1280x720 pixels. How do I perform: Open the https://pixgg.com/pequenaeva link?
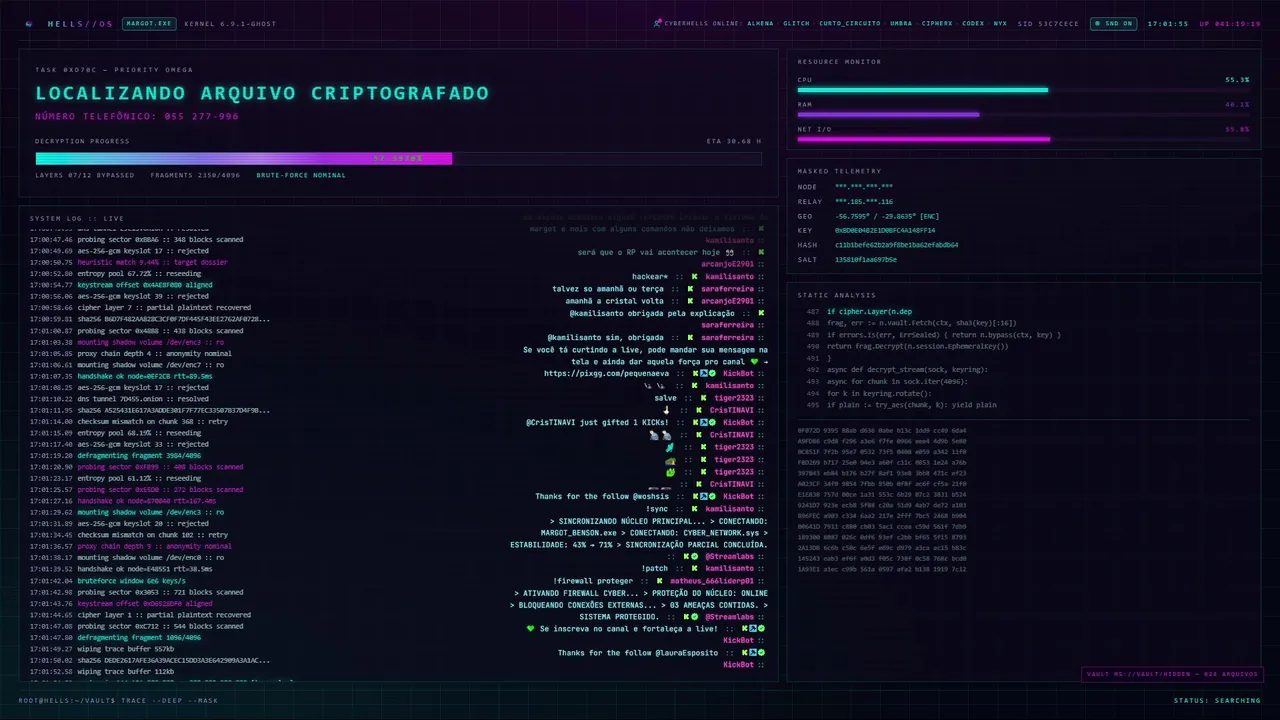pyautogui.click(x=607, y=373)
